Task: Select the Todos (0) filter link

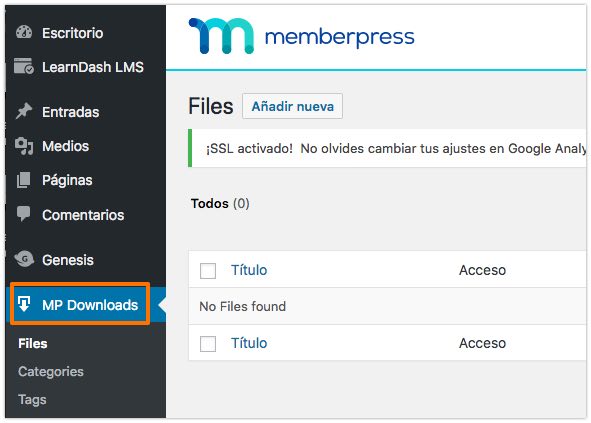Action: pyautogui.click(x=220, y=204)
